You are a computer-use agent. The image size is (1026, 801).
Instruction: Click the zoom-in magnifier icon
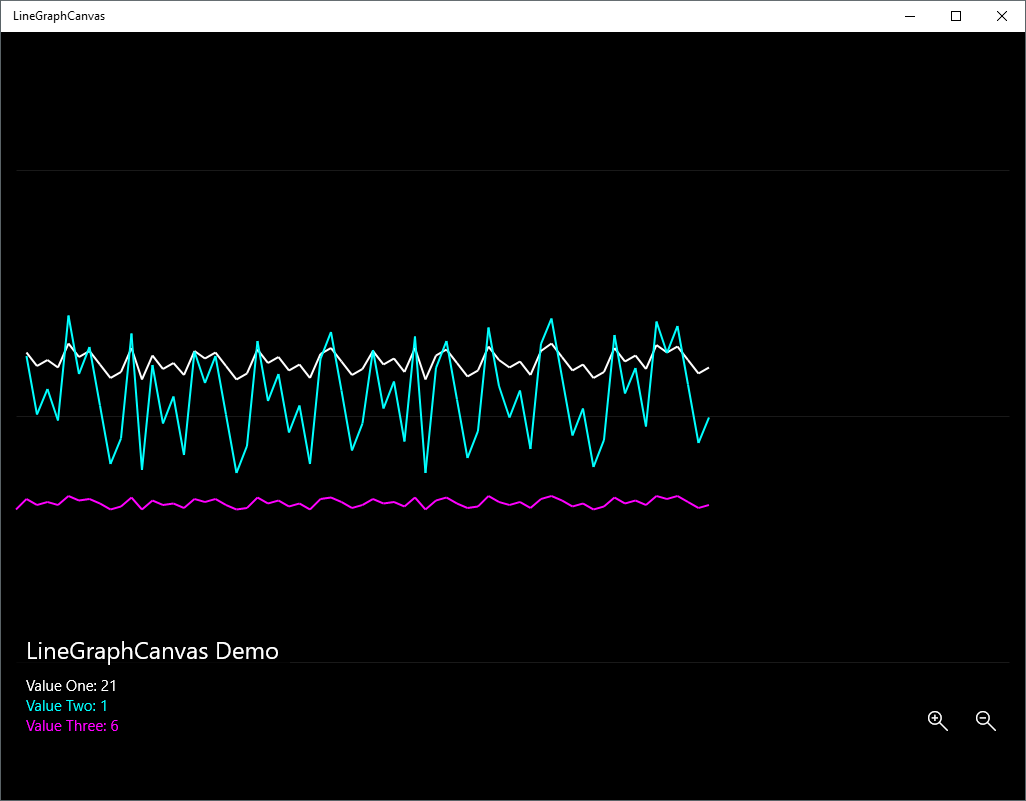point(937,720)
